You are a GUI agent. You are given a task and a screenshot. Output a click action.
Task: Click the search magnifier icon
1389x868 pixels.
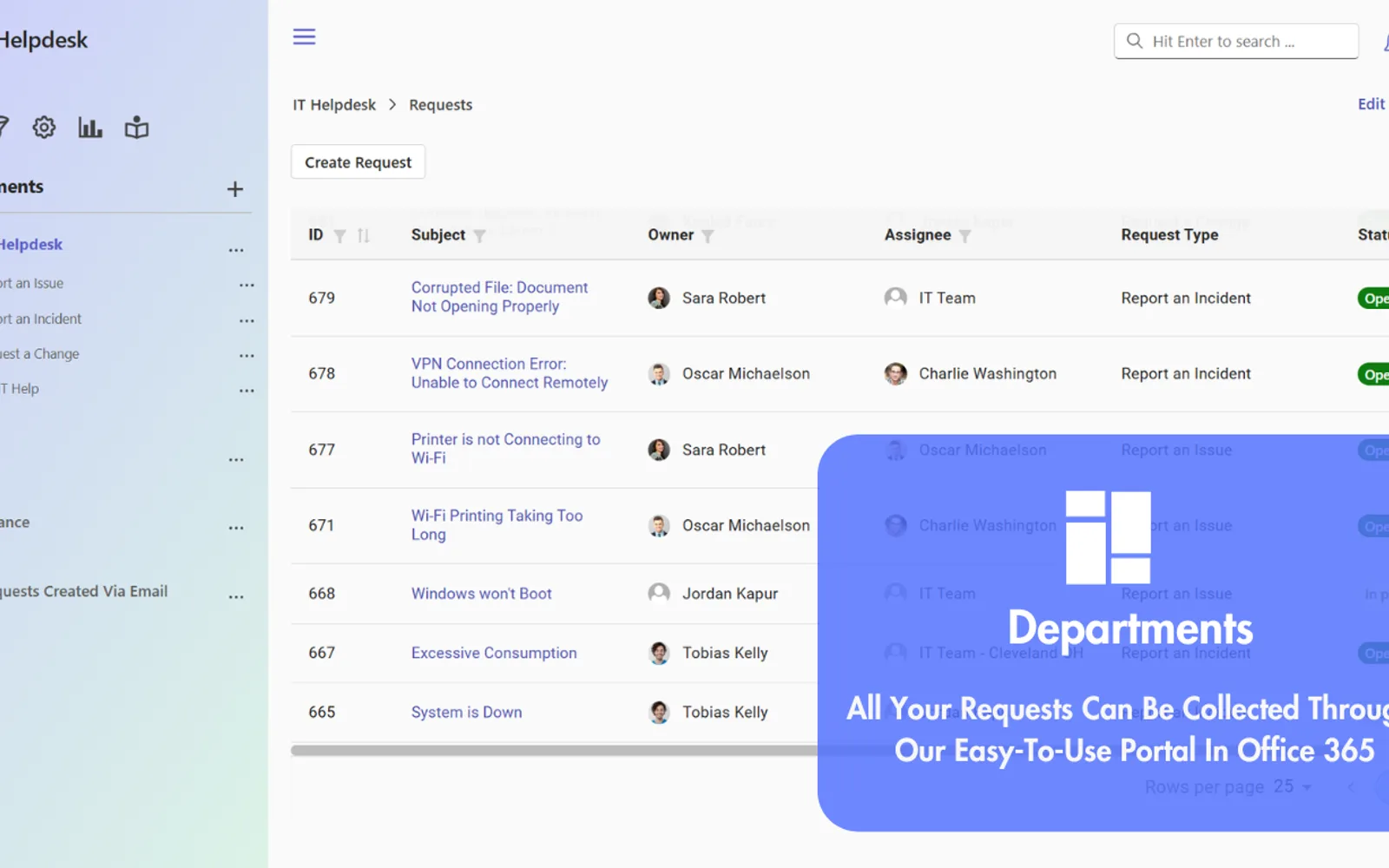[1135, 41]
